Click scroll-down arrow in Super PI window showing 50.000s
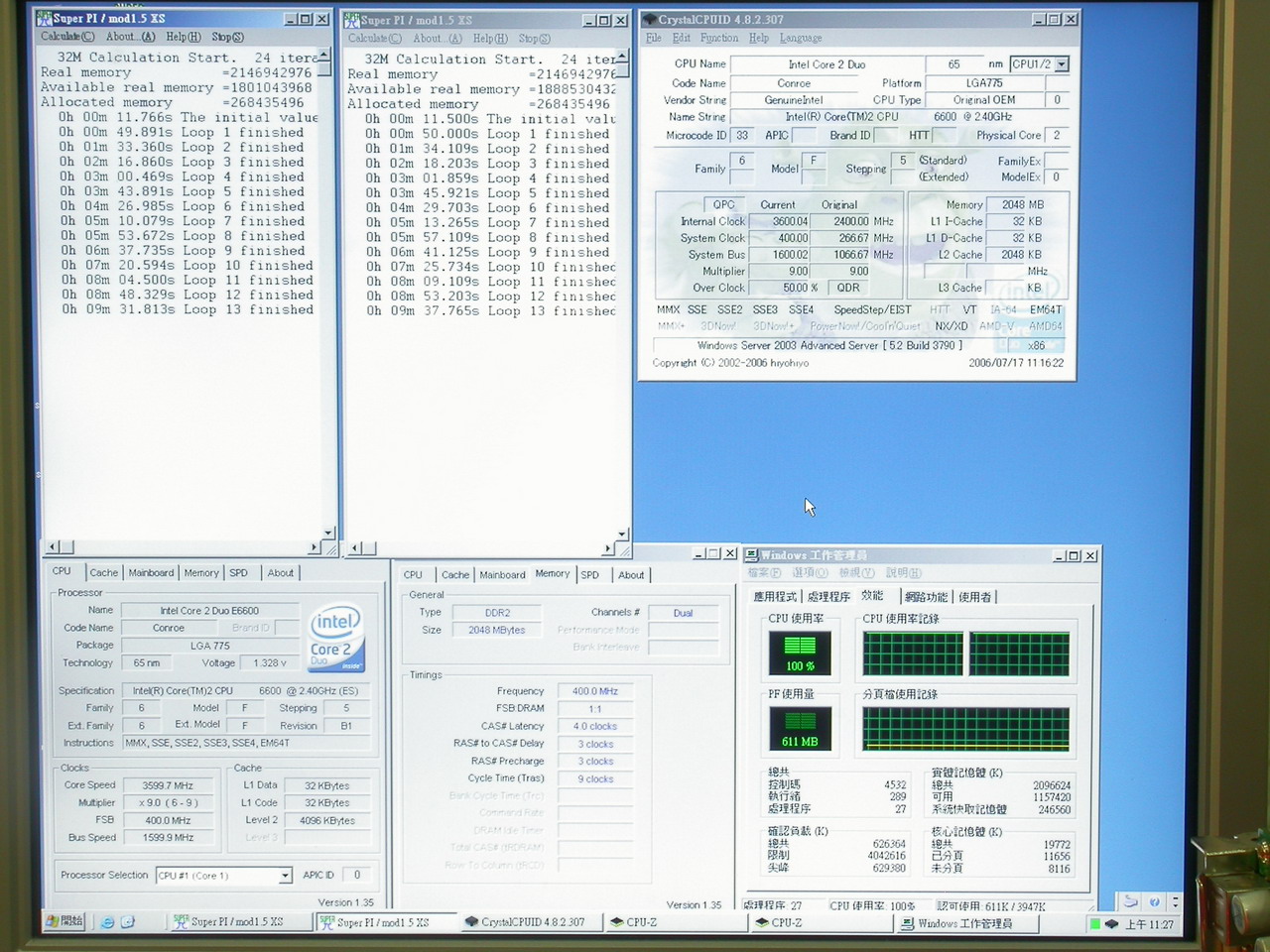The height and width of the screenshot is (952, 1270). (622, 534)
